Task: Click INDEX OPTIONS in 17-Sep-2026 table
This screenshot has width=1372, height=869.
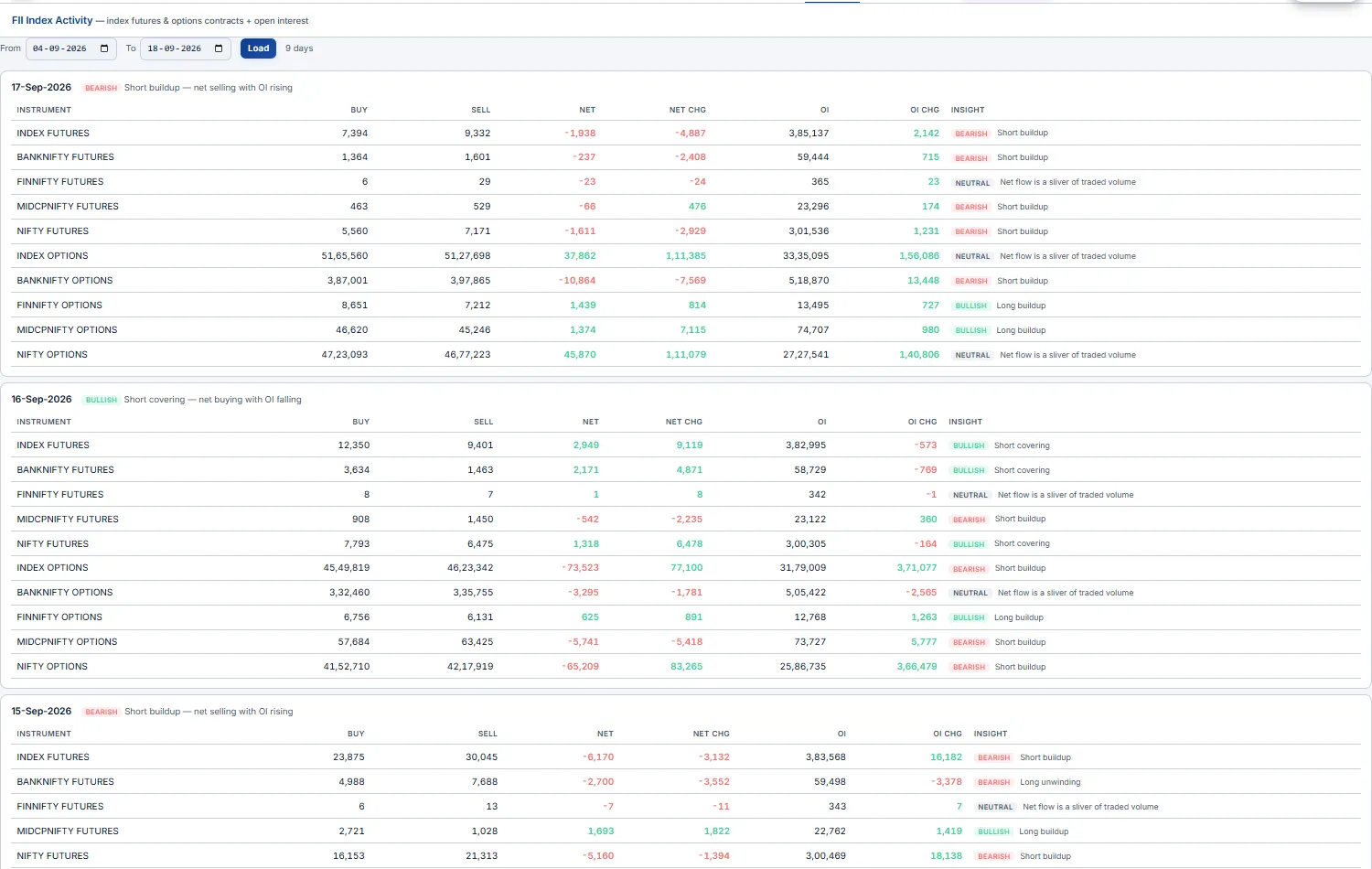Action: (x=52, y=256)
